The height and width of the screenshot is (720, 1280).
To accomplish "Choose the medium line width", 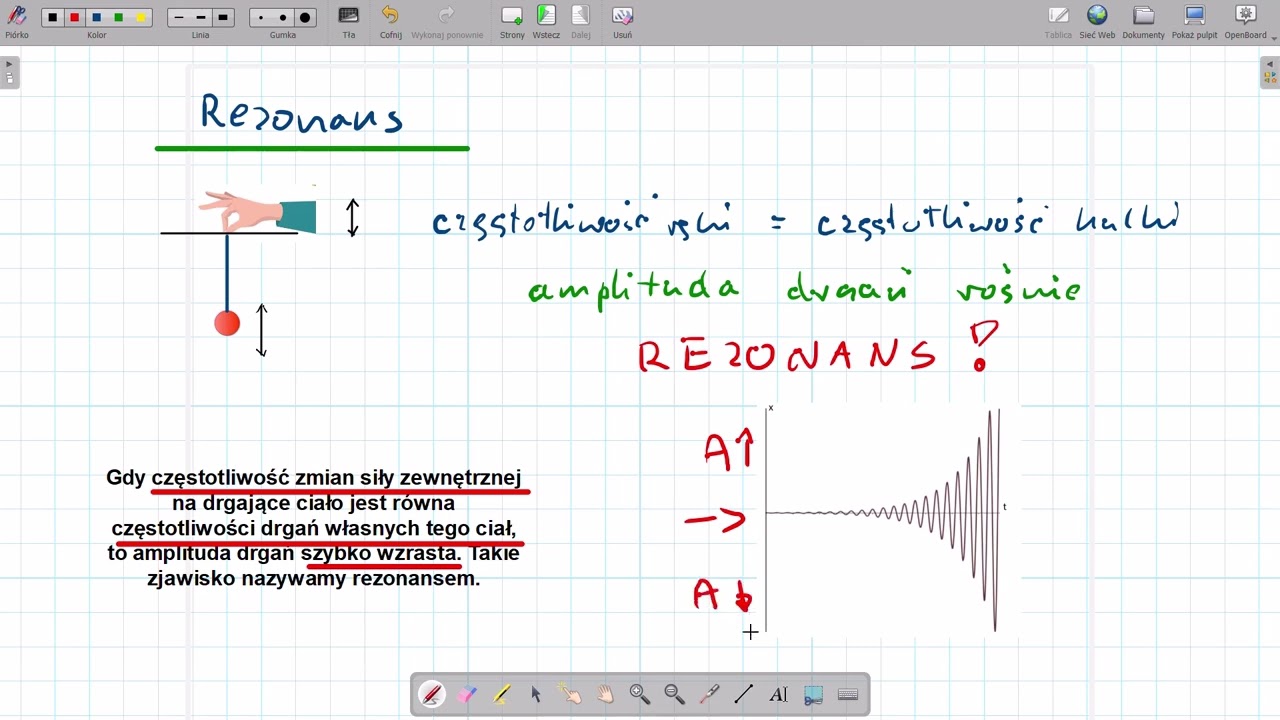I will pos(201,18).
